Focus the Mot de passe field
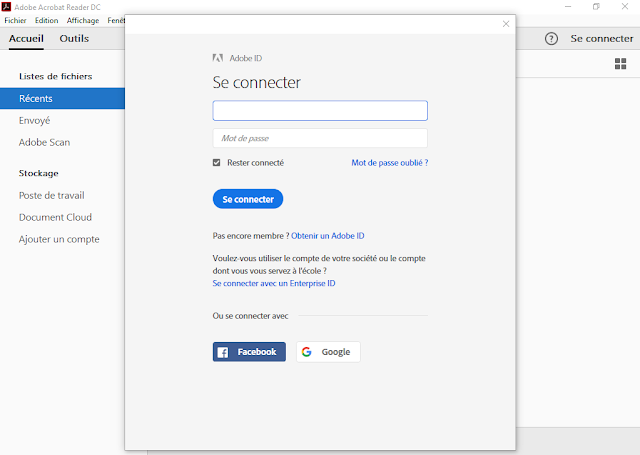640x455 pixels. (320, 138)
